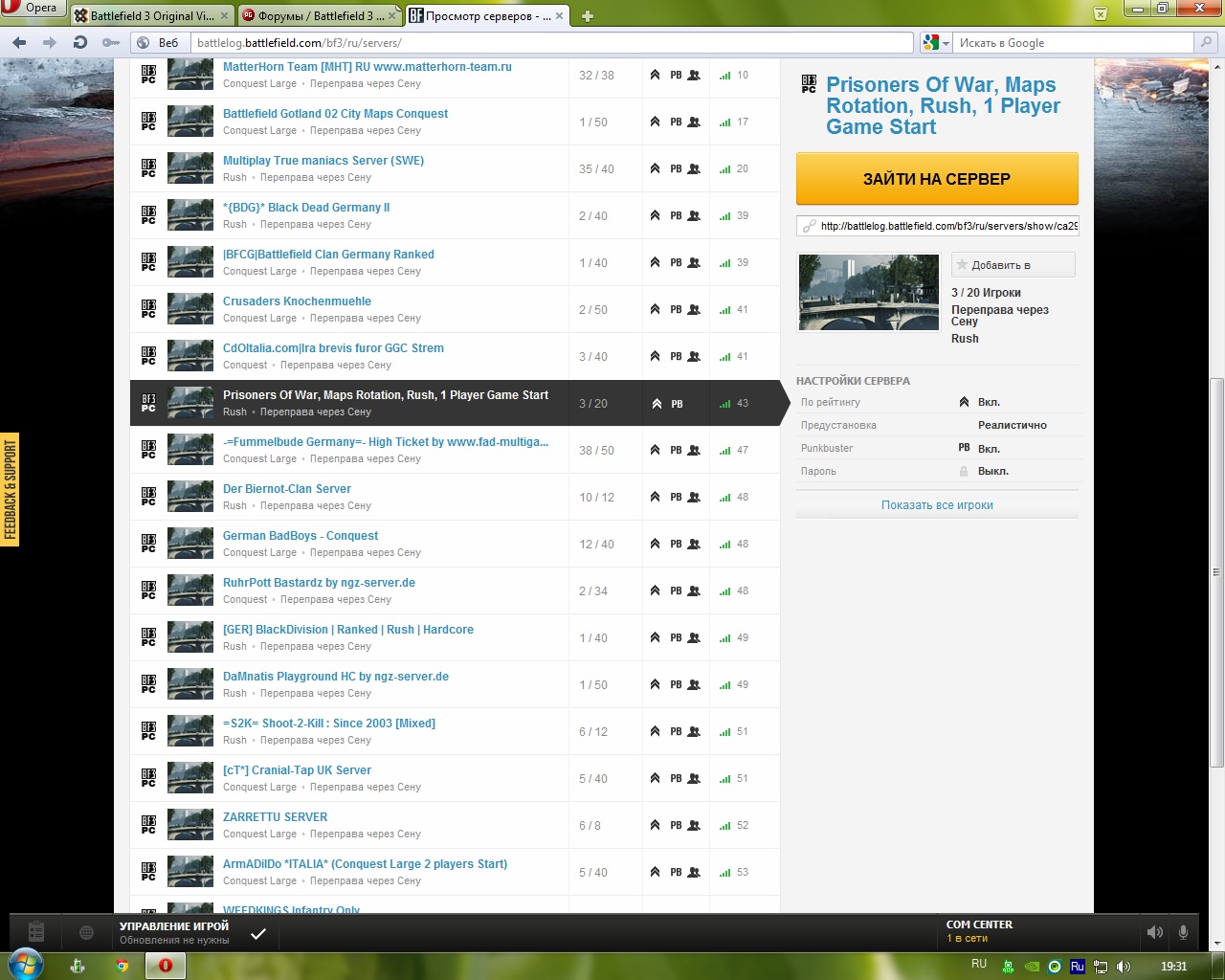Open the password wand key icon
Image resolution: width=1225 pixels, height=980 pixels.
click(x=111, y=42)
